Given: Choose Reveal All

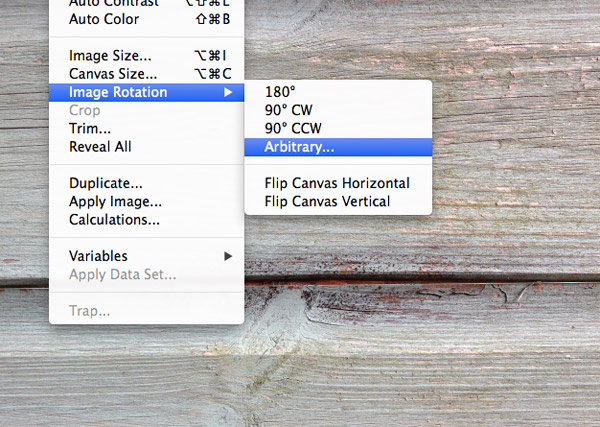Looking at the screenshot, I should [x=100, y=146].
